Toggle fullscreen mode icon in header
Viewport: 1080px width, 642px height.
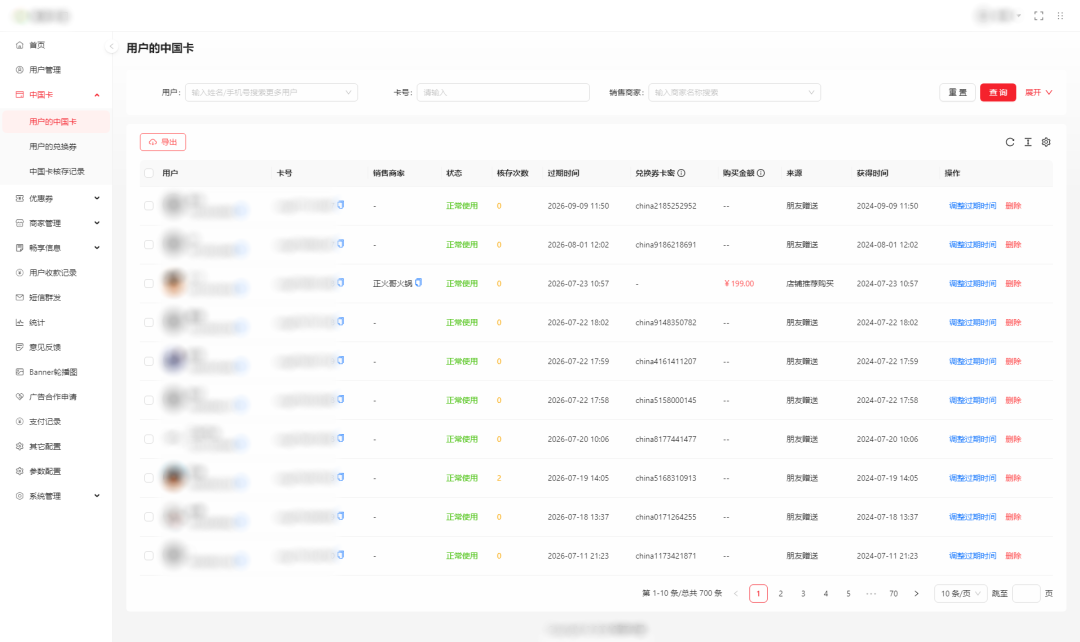click(1039, 15)
